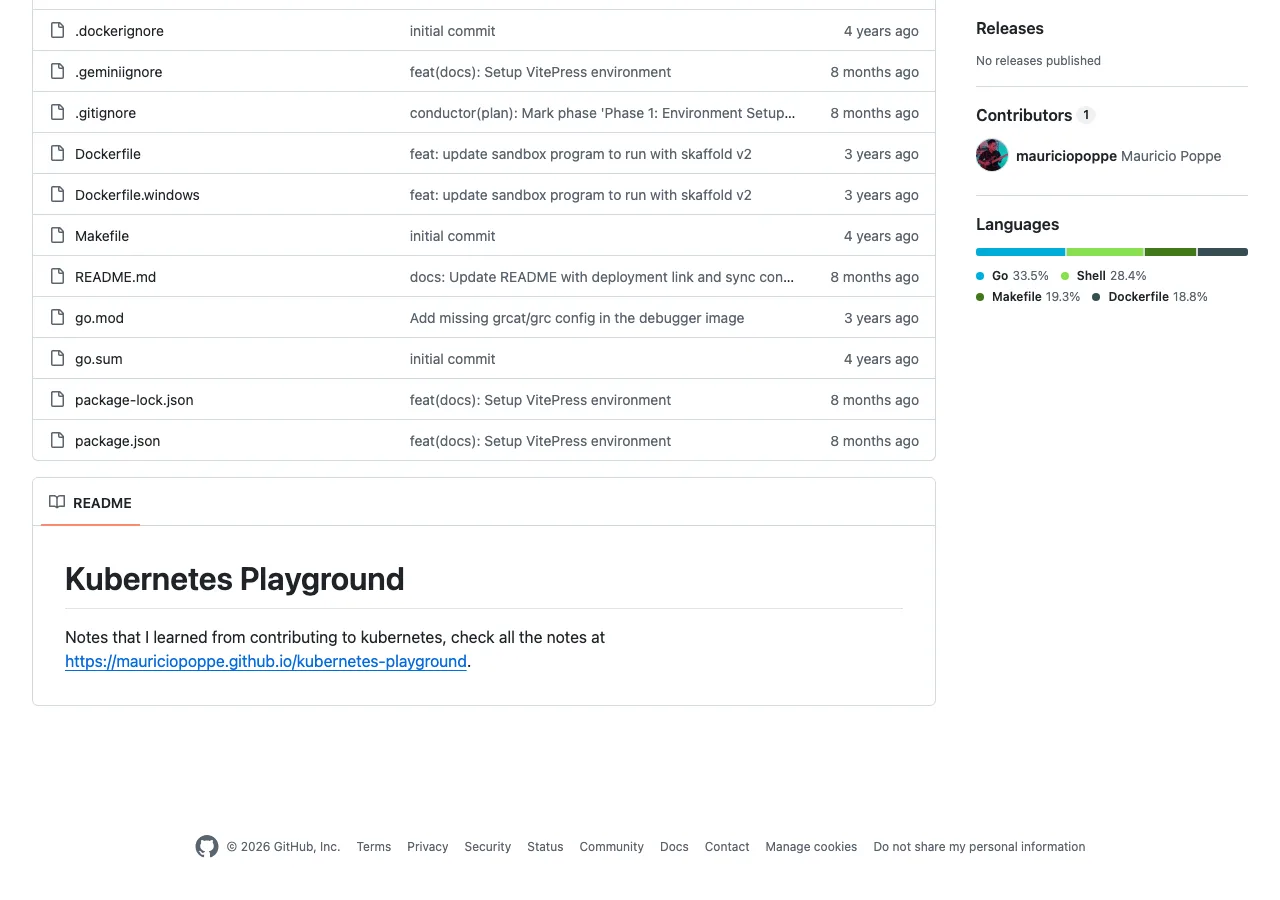This screenshot has height=900, width=1280.
Task: Open the Terms footer link
Action: pyautogui.click(x=374, y=847)
